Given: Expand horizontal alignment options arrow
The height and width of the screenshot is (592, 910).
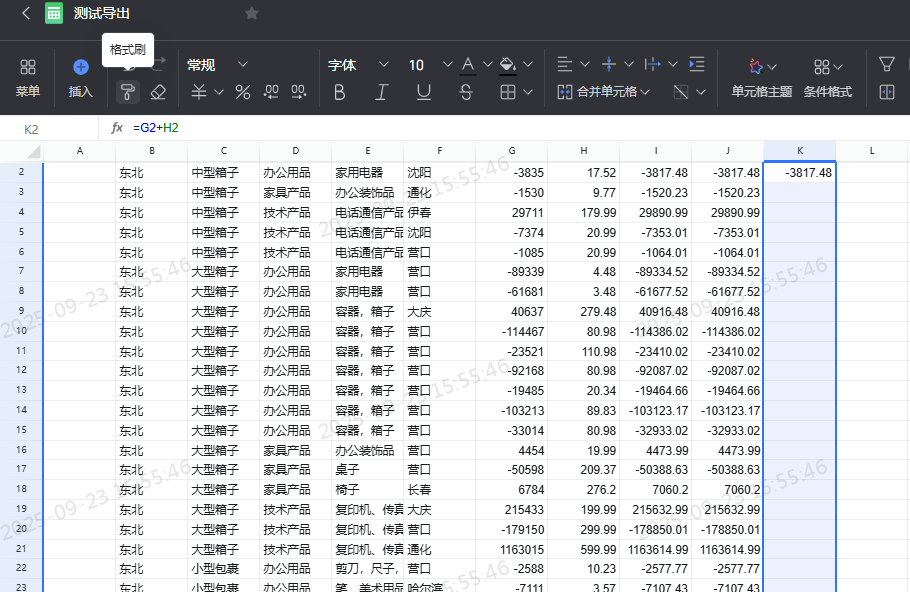Looking at the screenshot, I should click(585, 64).
